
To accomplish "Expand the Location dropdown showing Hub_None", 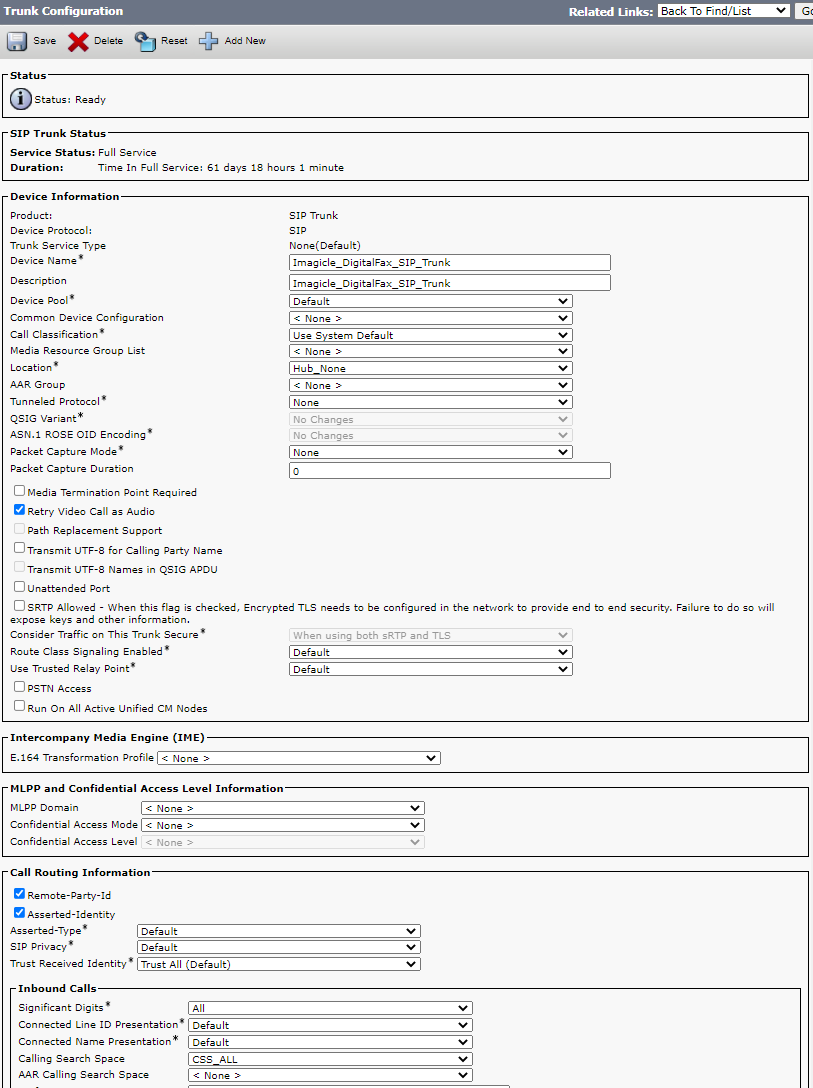I will [x=430, y=368].
